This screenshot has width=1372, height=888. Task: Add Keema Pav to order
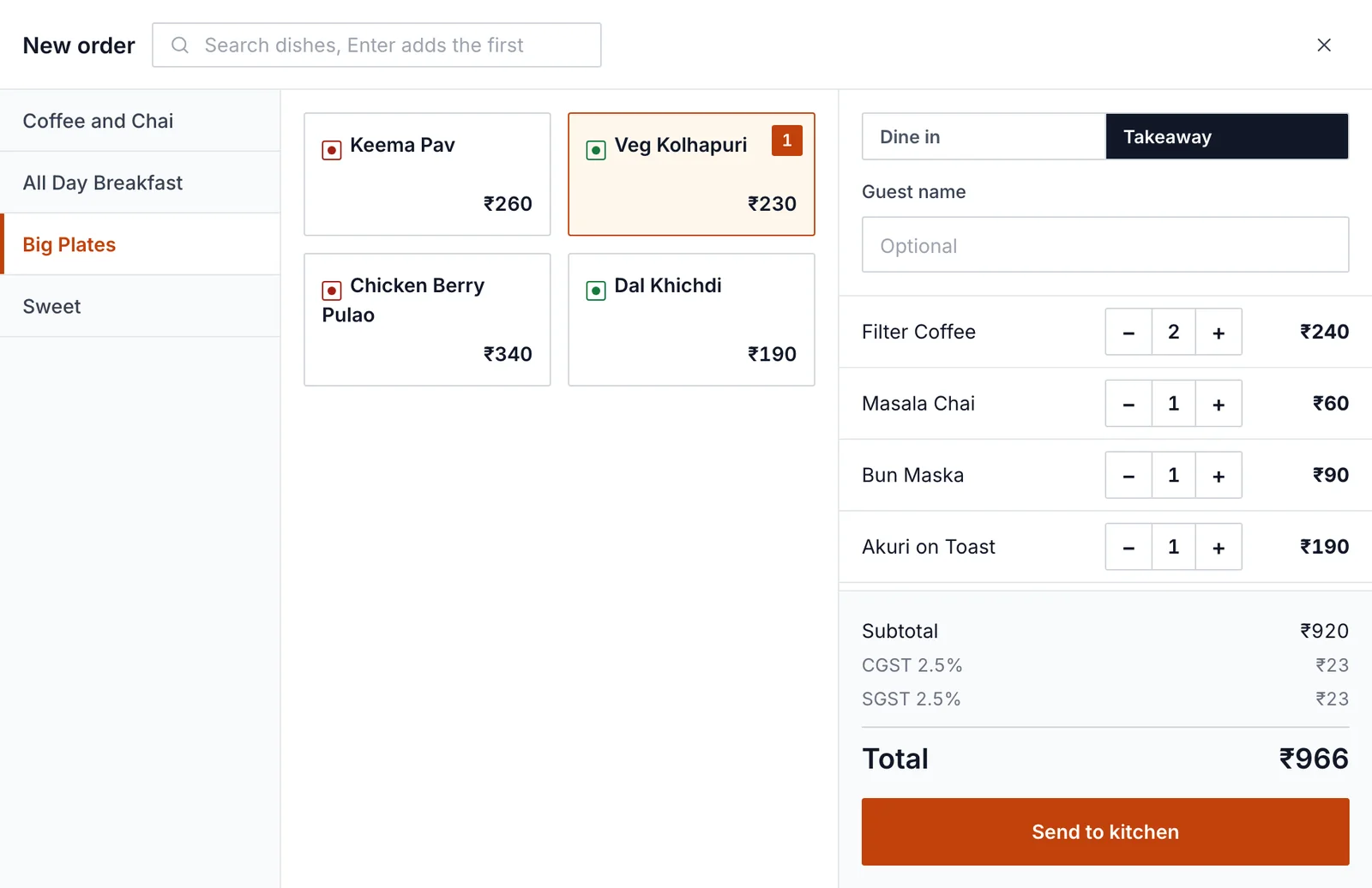pos(427,174)
